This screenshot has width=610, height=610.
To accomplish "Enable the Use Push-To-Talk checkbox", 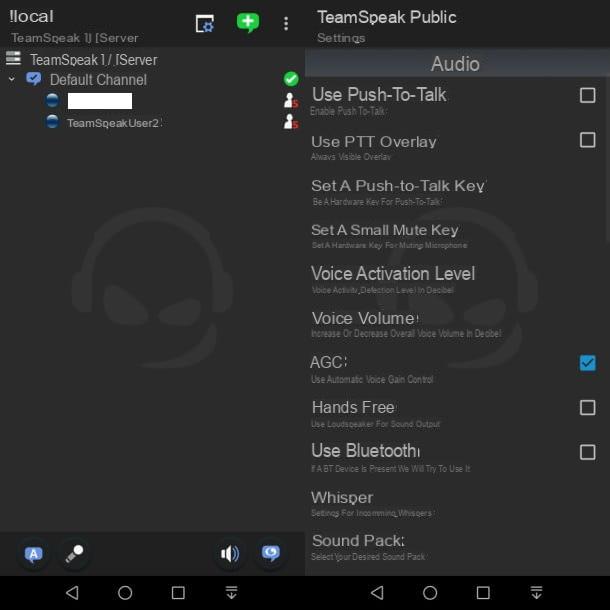I will 587,95.
